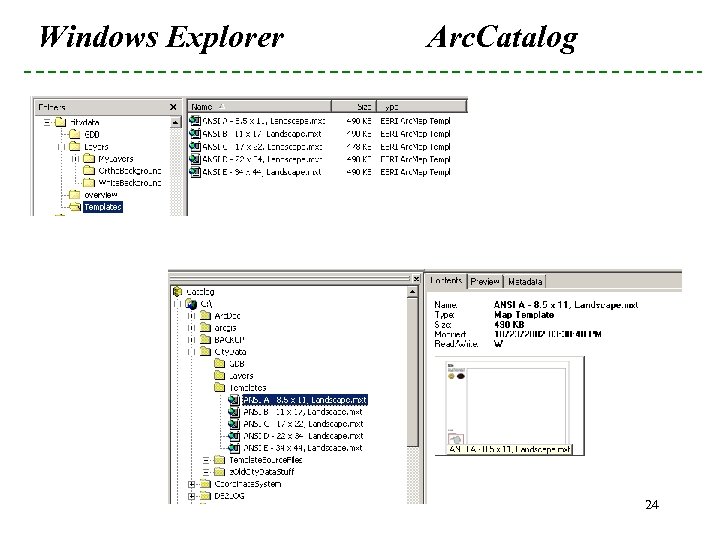Screen dimensions: 720x540
Task: Expand the DEBLOG folder in ArcCatalog
Action: point(191,496)
